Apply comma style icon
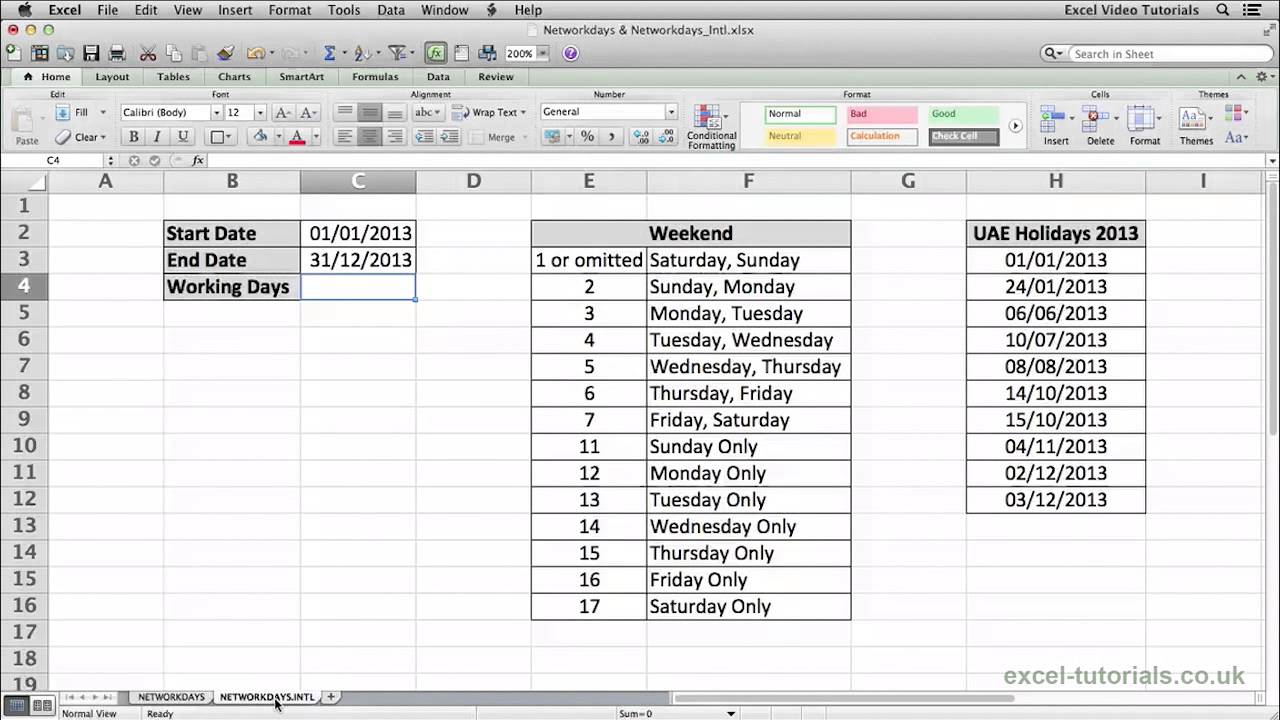This screenshot has height=720, width=1280. [x=611, y=137]
